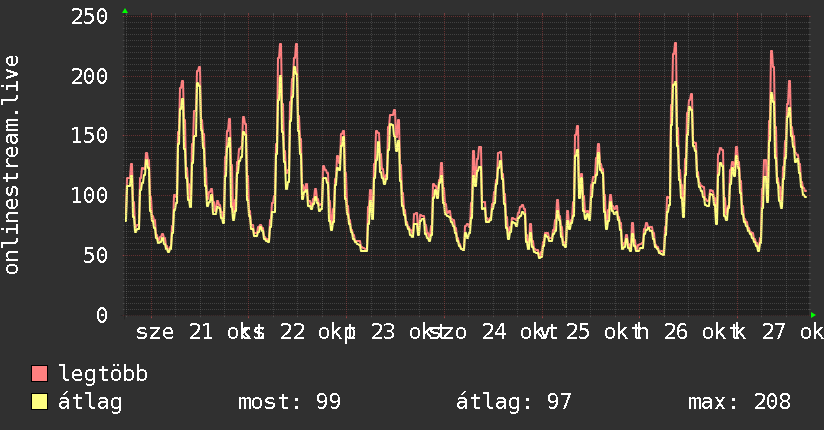Screen dimensions: 824x430
Task: Click the x-axis date label 21
Action: (201, 332)
